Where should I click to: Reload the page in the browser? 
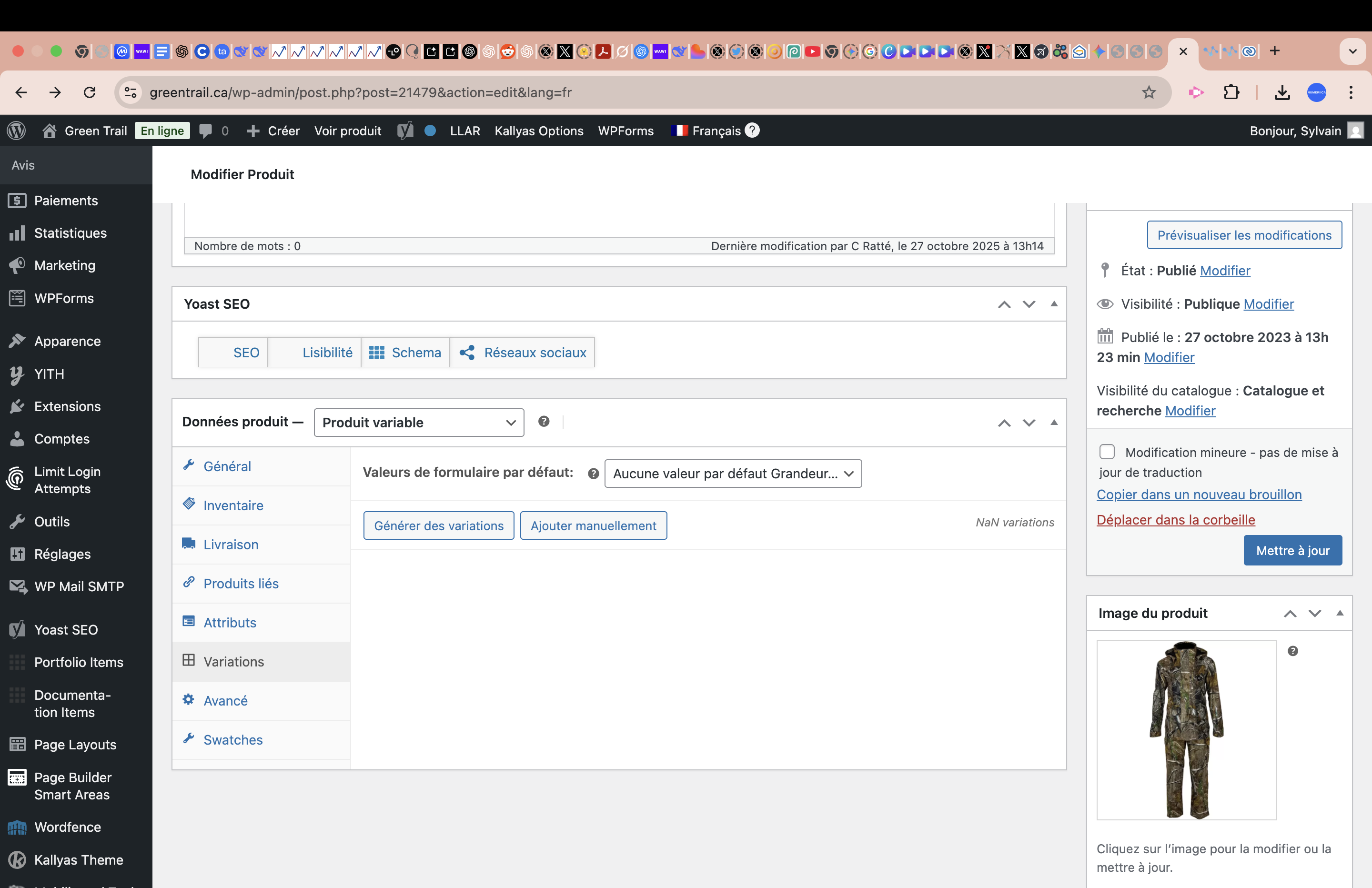(x=90, y=92)
